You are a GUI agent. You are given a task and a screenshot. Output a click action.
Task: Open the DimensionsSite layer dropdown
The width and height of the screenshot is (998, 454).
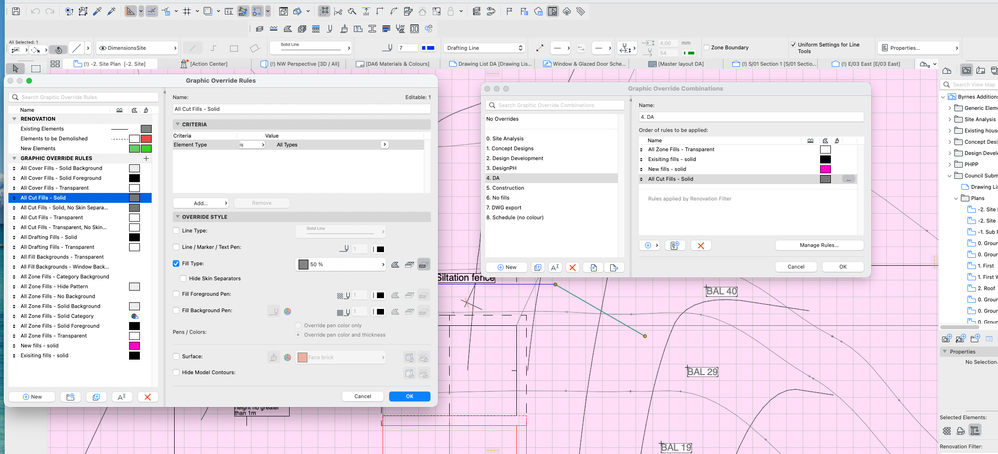(137, 48)
